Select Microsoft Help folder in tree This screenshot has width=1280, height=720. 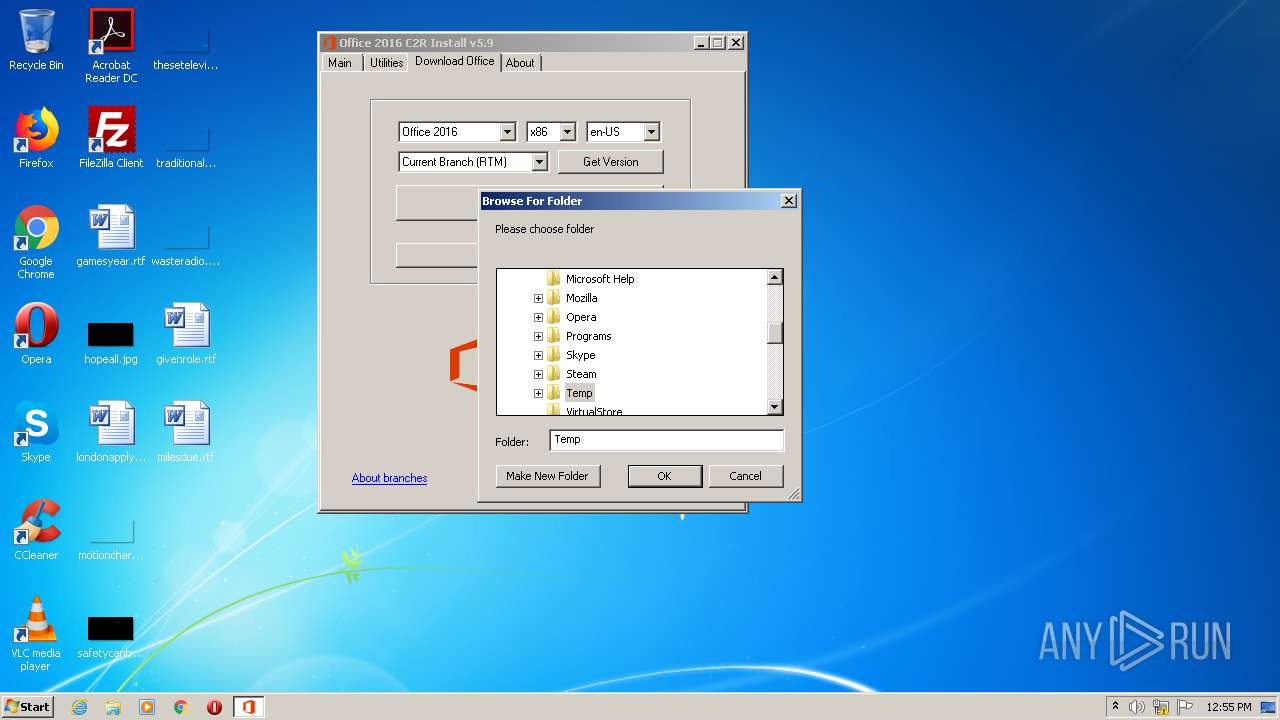pyautogui.click(x=600, y=279)
